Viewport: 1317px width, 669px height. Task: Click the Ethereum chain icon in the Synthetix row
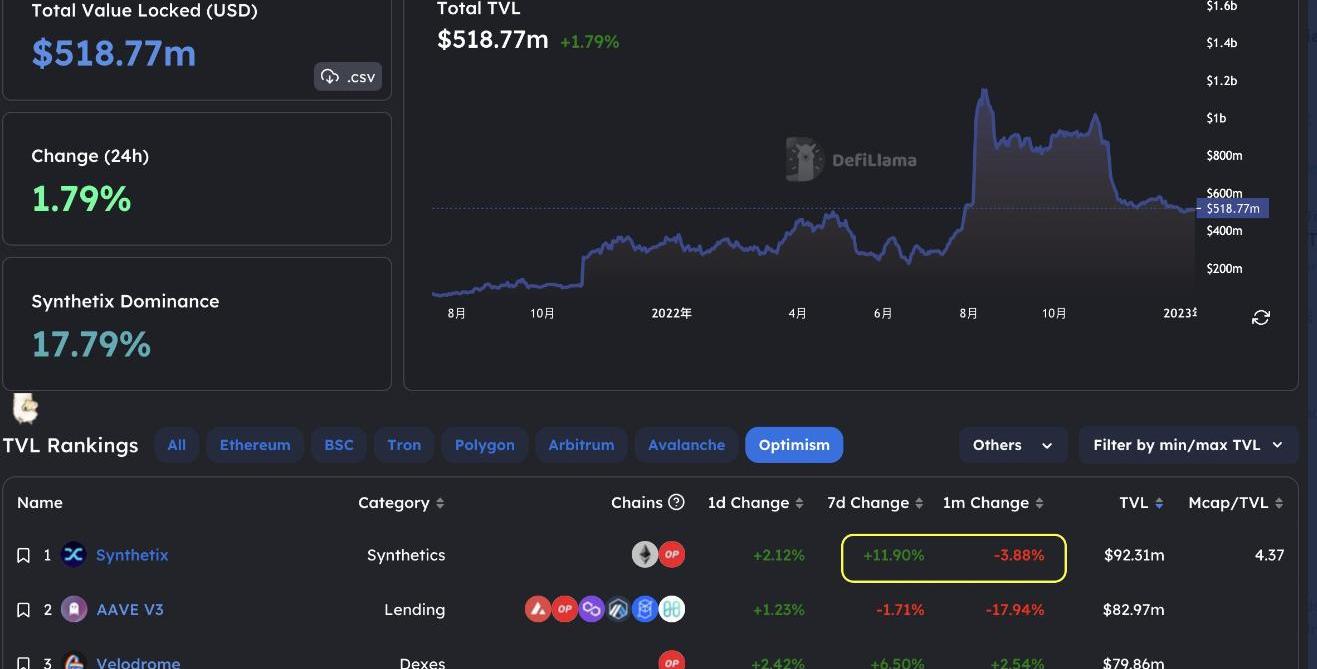645,554
